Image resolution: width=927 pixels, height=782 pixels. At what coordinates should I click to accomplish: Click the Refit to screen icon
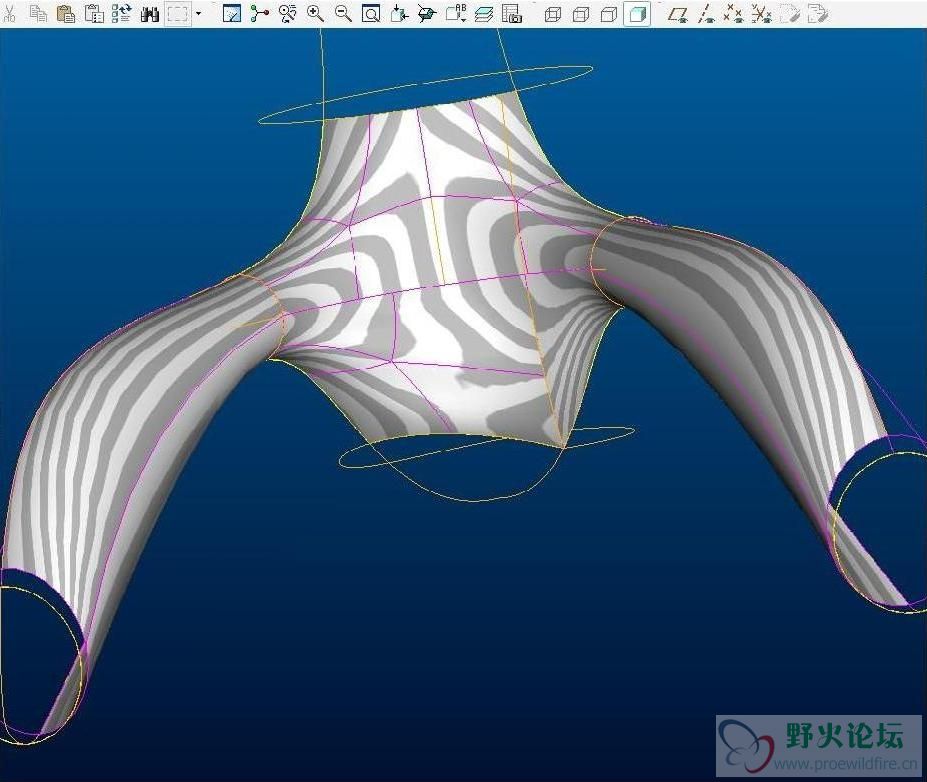(x=371, y=14)
